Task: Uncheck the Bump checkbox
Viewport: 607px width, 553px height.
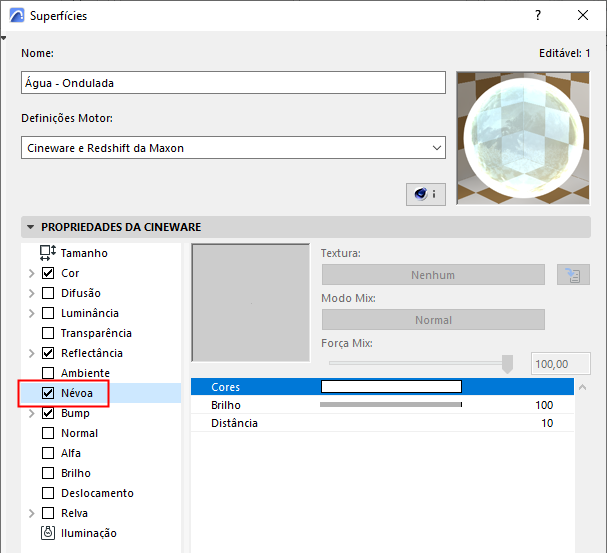Action: [x=48, y=413]
